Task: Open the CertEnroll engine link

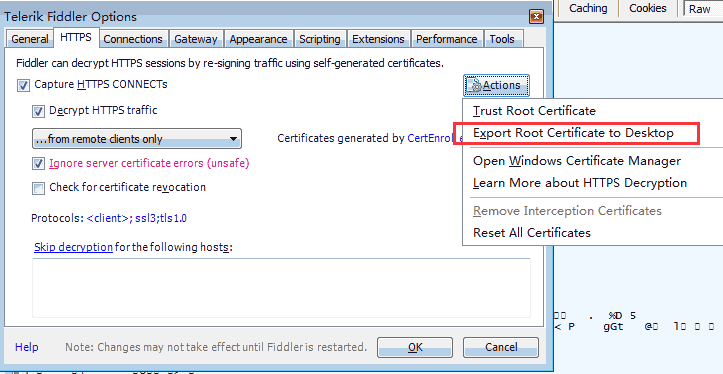Action: pos(435,138)
